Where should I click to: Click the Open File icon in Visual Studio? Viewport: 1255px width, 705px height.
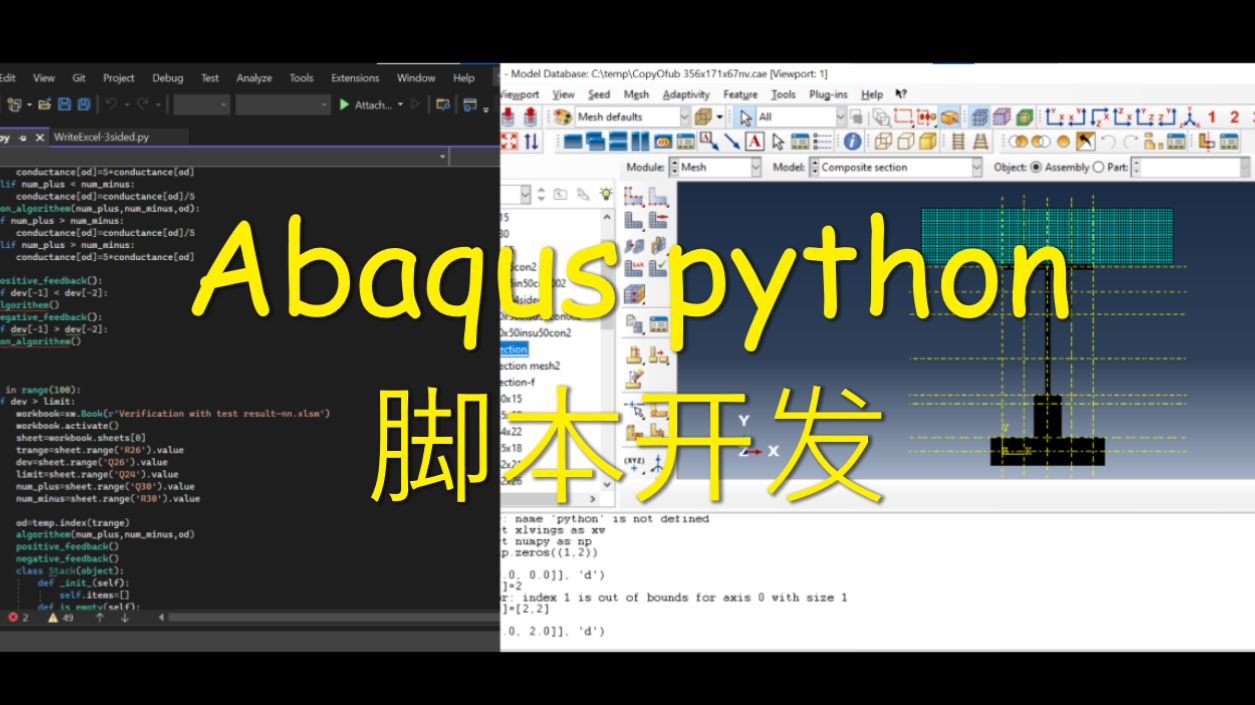point(46,104)
